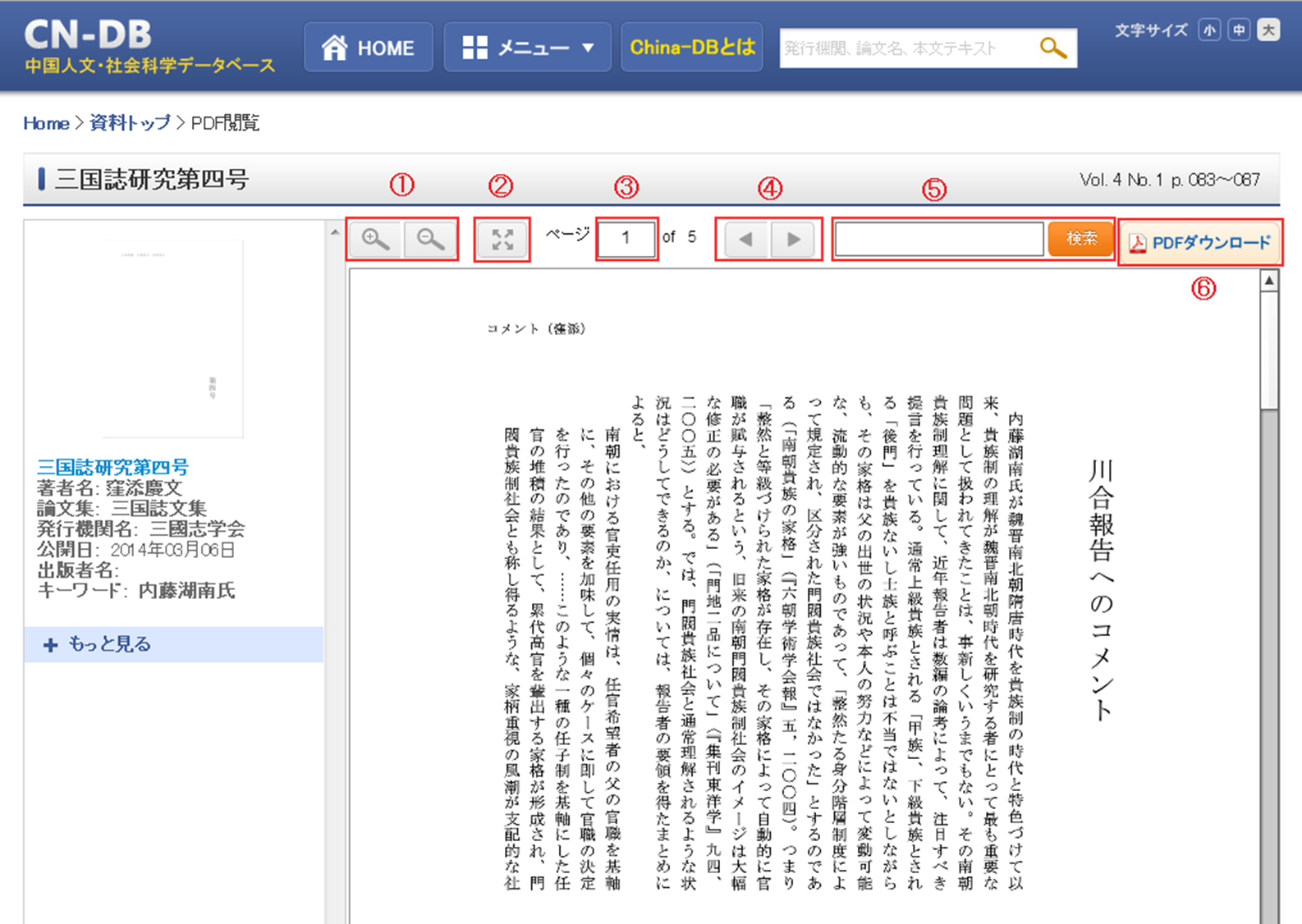This screenshot has height=924, width=1302.
Task: Click the page number input field
Action: tap(626, 239)
